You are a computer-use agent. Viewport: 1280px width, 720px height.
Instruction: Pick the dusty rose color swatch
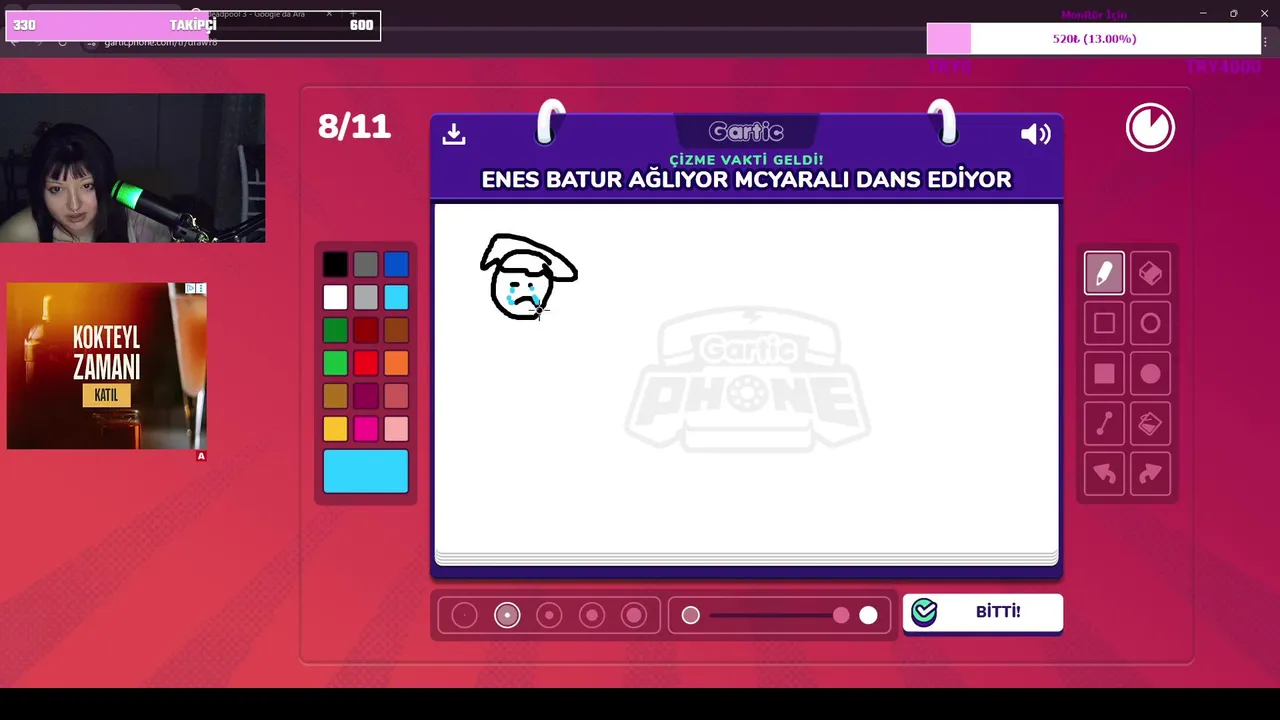396,396
